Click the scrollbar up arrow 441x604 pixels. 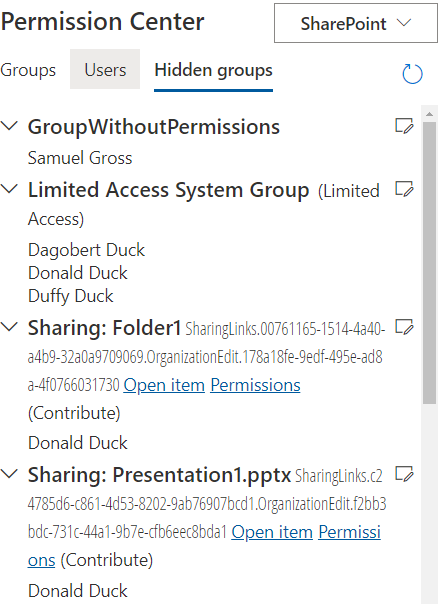tap(429, 114)
